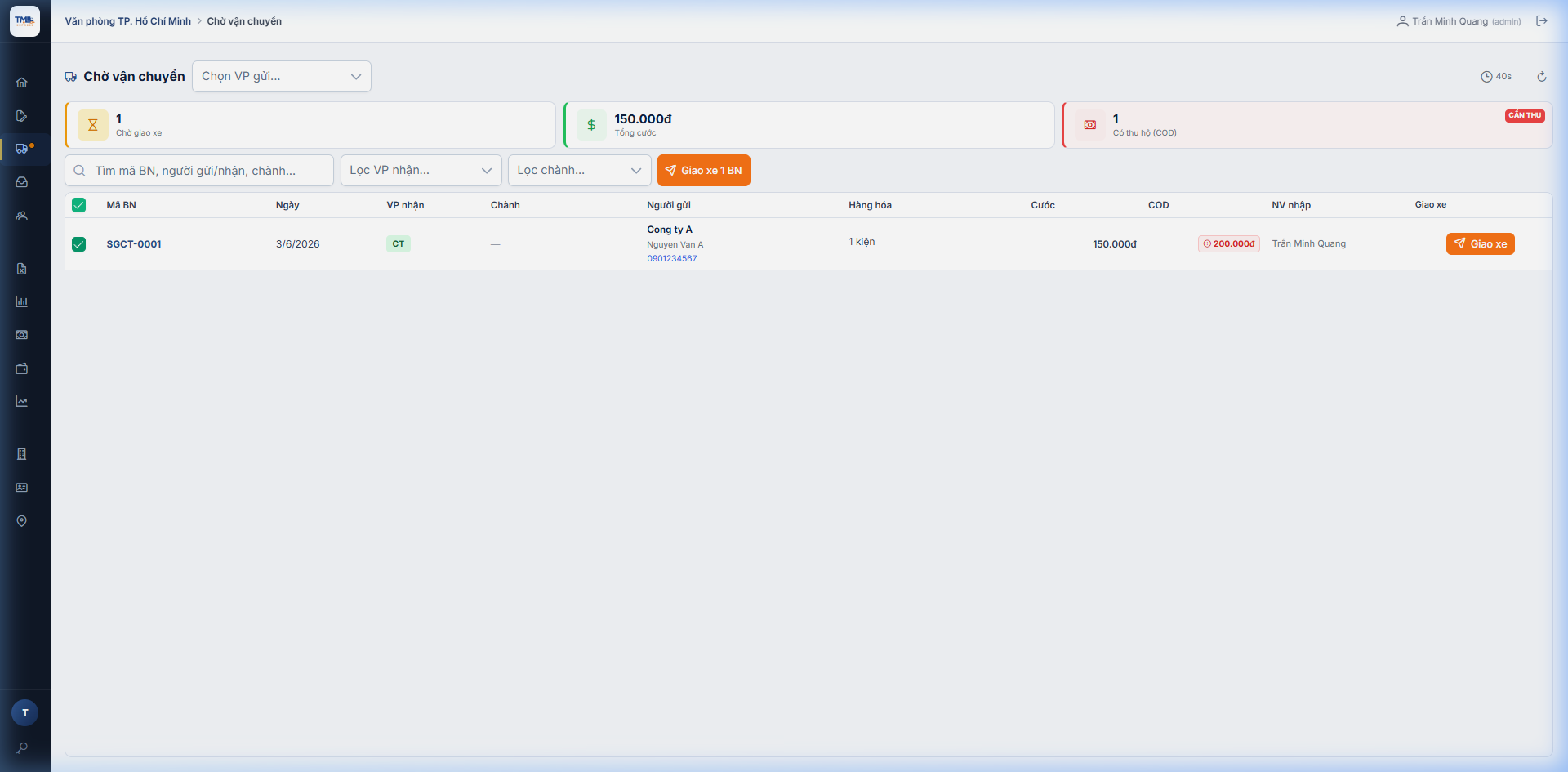Click the Chờ vận chuyển page title
The width and height of the screenshot is (1568, 772).
tap(134, 77)
